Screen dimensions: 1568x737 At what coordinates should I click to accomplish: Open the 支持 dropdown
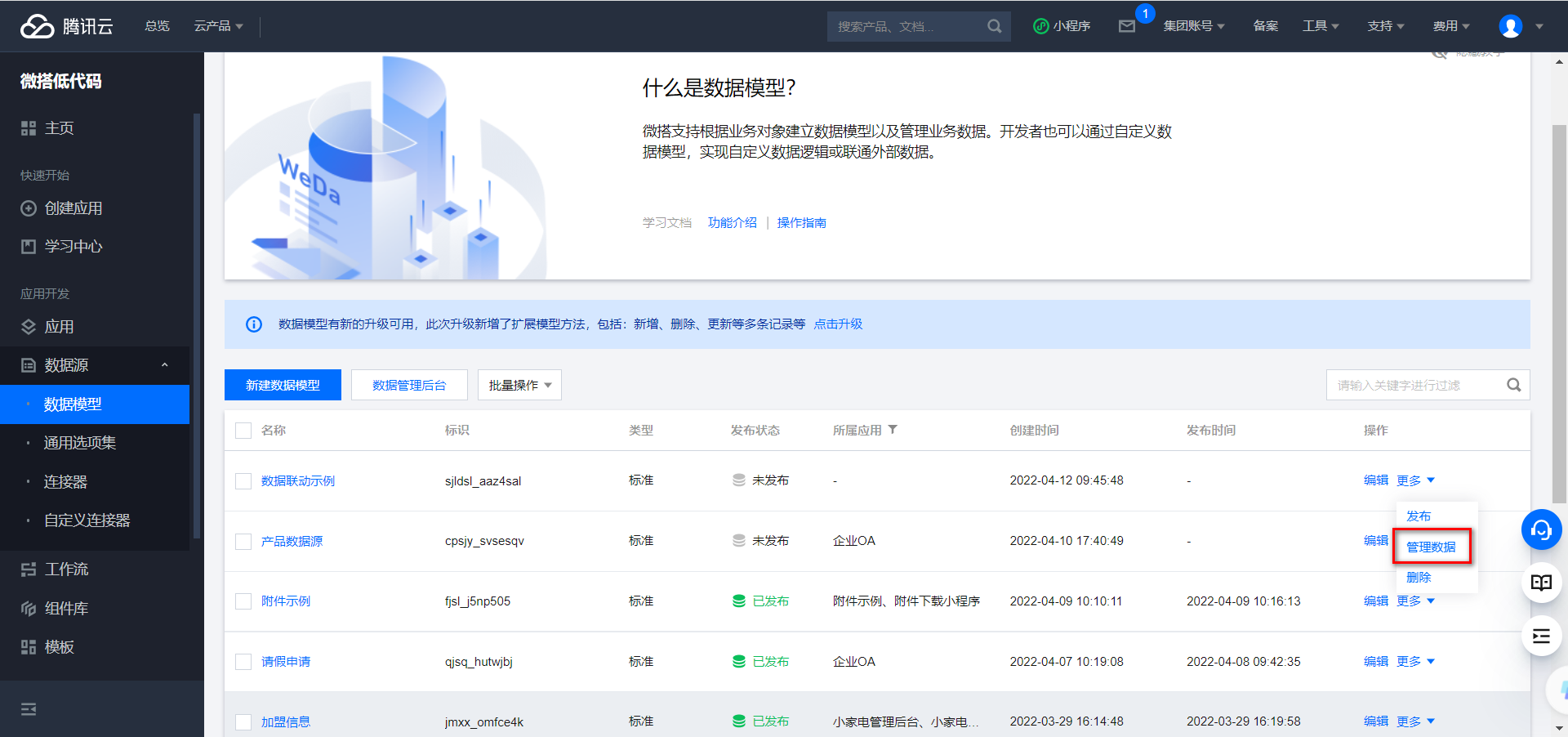coord(1386,26)
